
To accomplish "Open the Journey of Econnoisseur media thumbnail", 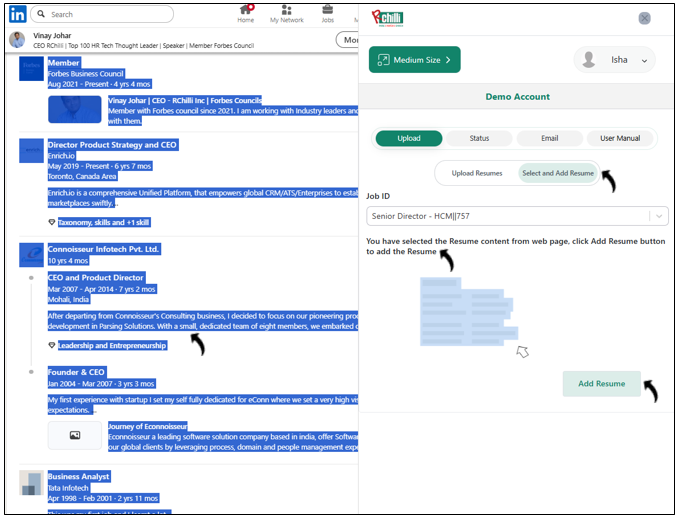I will [74, 436].
